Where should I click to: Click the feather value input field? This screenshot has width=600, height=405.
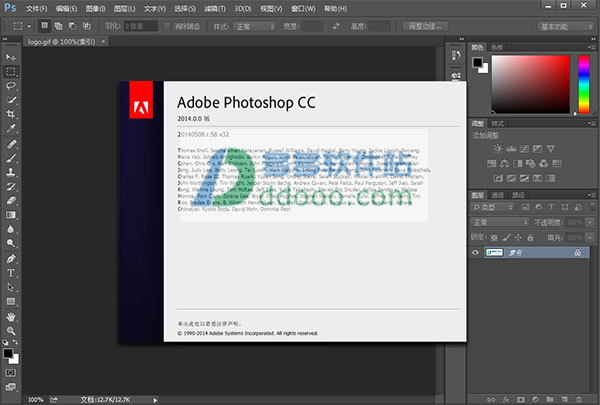coord(140,26)
